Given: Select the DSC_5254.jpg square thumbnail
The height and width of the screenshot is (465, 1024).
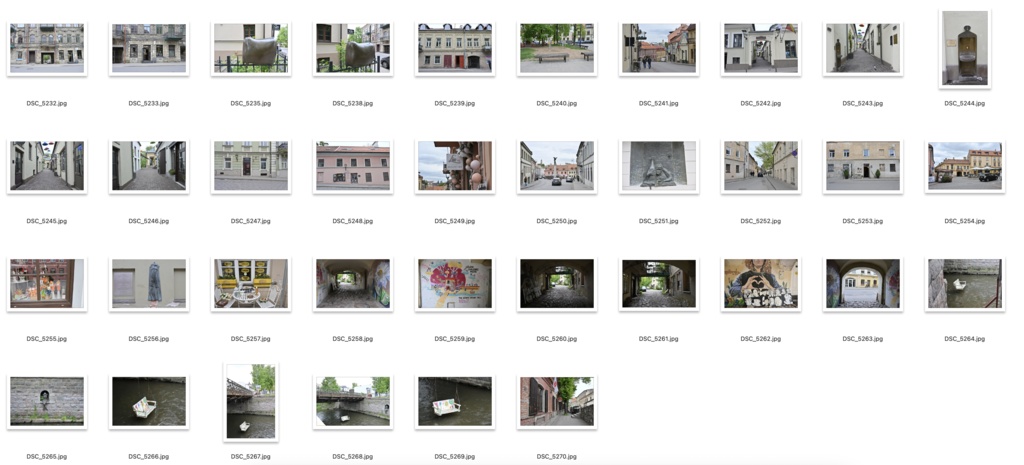Looking at the screenshot, I should pyautogui.click(x=965, y=167).
